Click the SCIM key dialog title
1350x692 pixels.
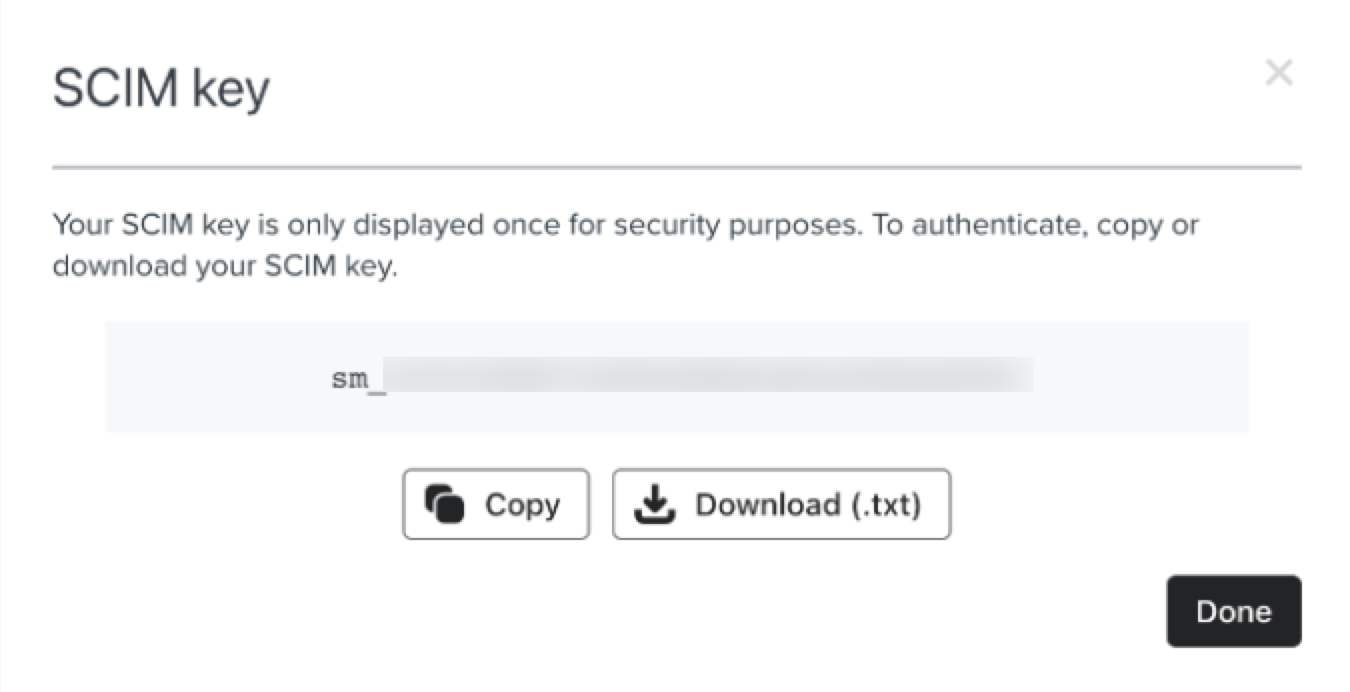160,87
